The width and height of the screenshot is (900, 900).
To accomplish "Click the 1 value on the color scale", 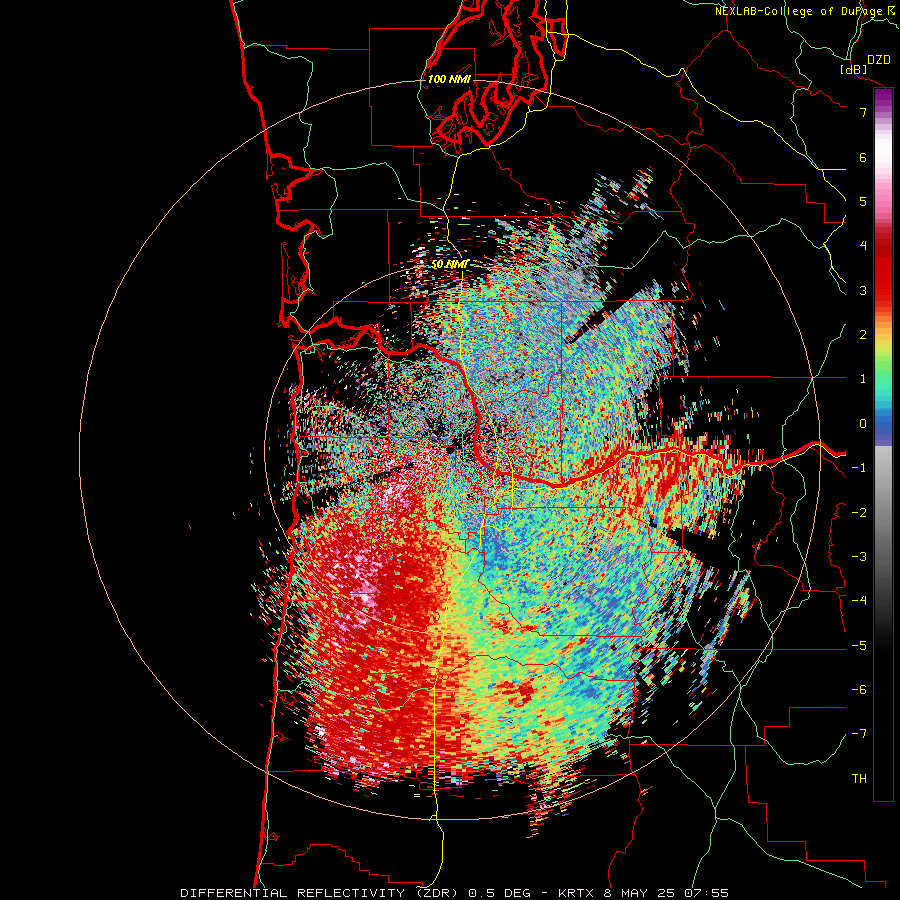I will 863,379.
